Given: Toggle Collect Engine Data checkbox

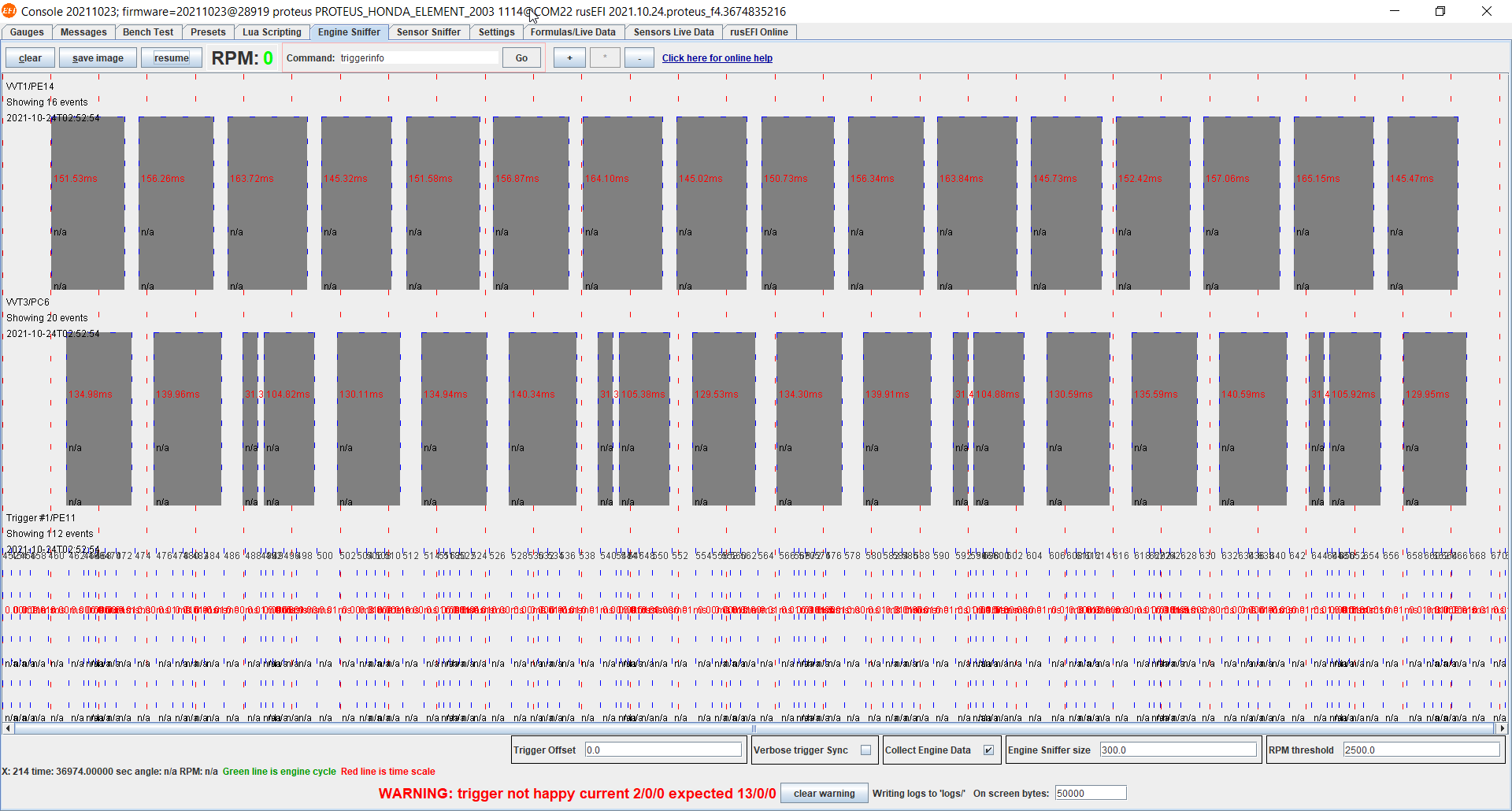Looking at the screenshot, I should pos(988,750).
